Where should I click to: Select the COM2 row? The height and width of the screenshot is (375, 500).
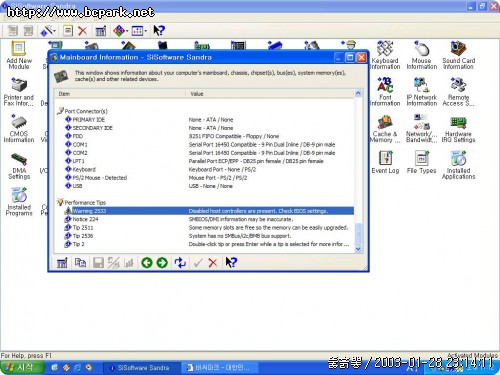click(x=204, y=153)
